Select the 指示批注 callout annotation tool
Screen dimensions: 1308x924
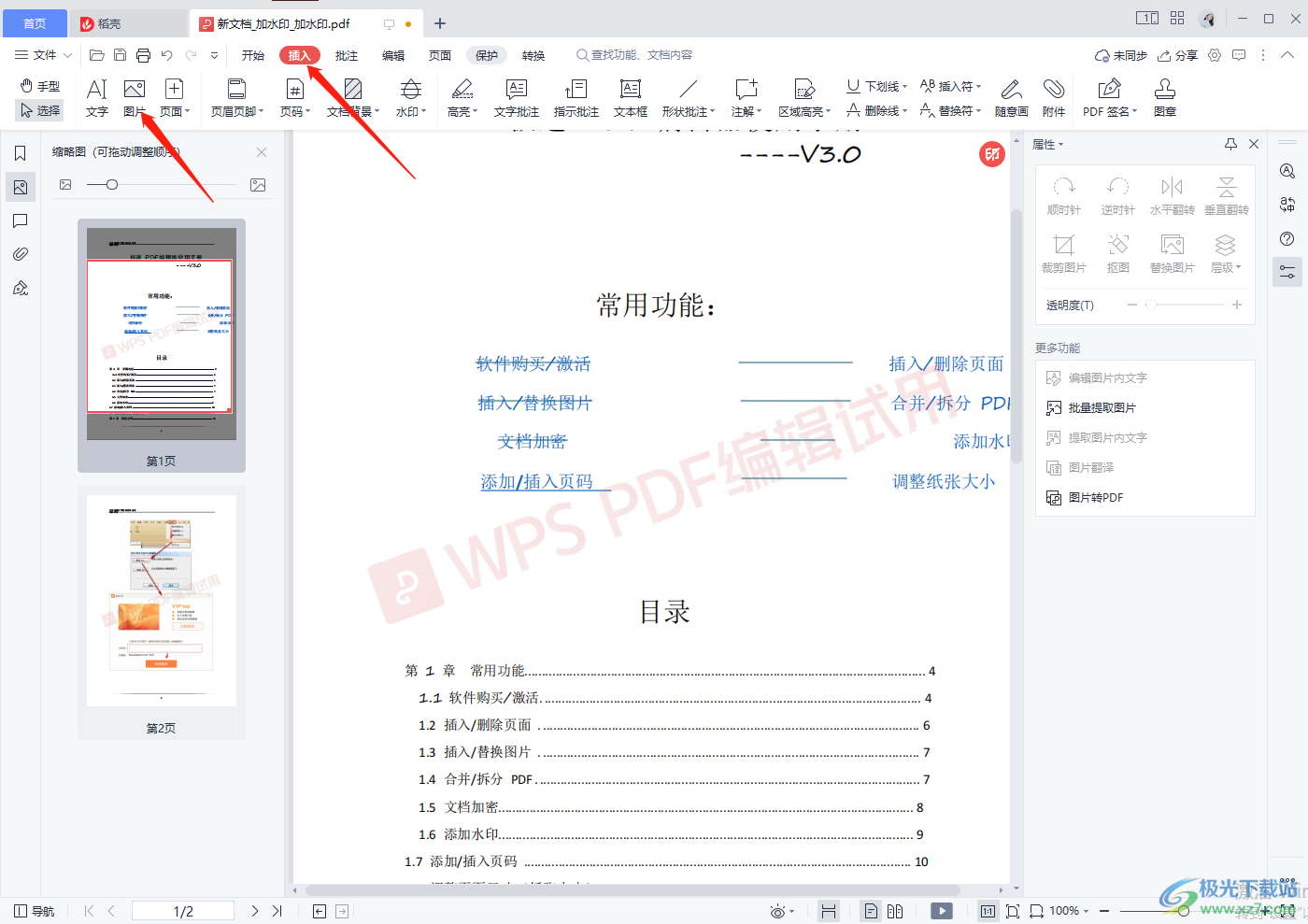[576, 98]
